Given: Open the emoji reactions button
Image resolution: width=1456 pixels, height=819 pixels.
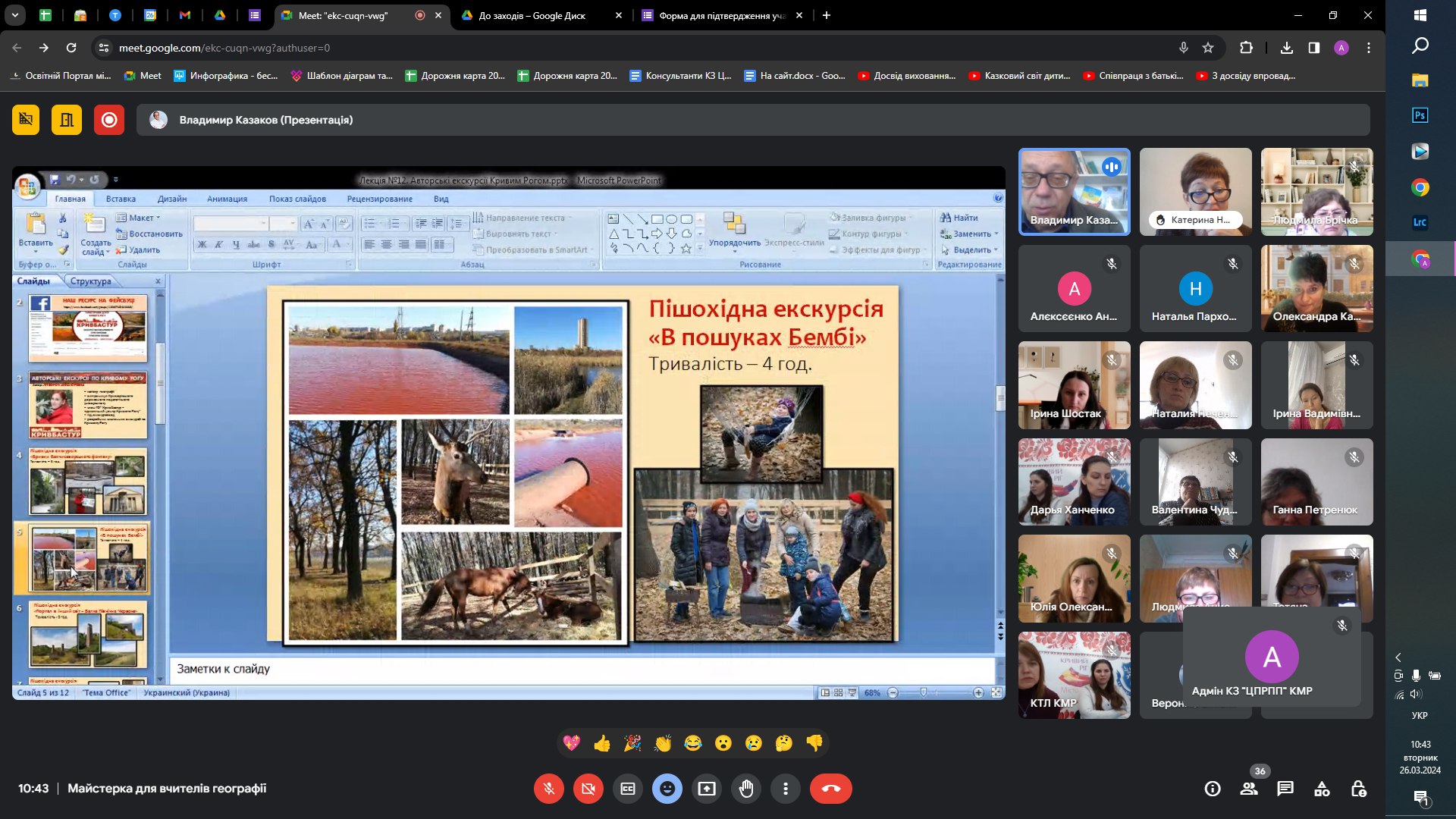Looking at the screenshot, I should click(x=667, y=789).
